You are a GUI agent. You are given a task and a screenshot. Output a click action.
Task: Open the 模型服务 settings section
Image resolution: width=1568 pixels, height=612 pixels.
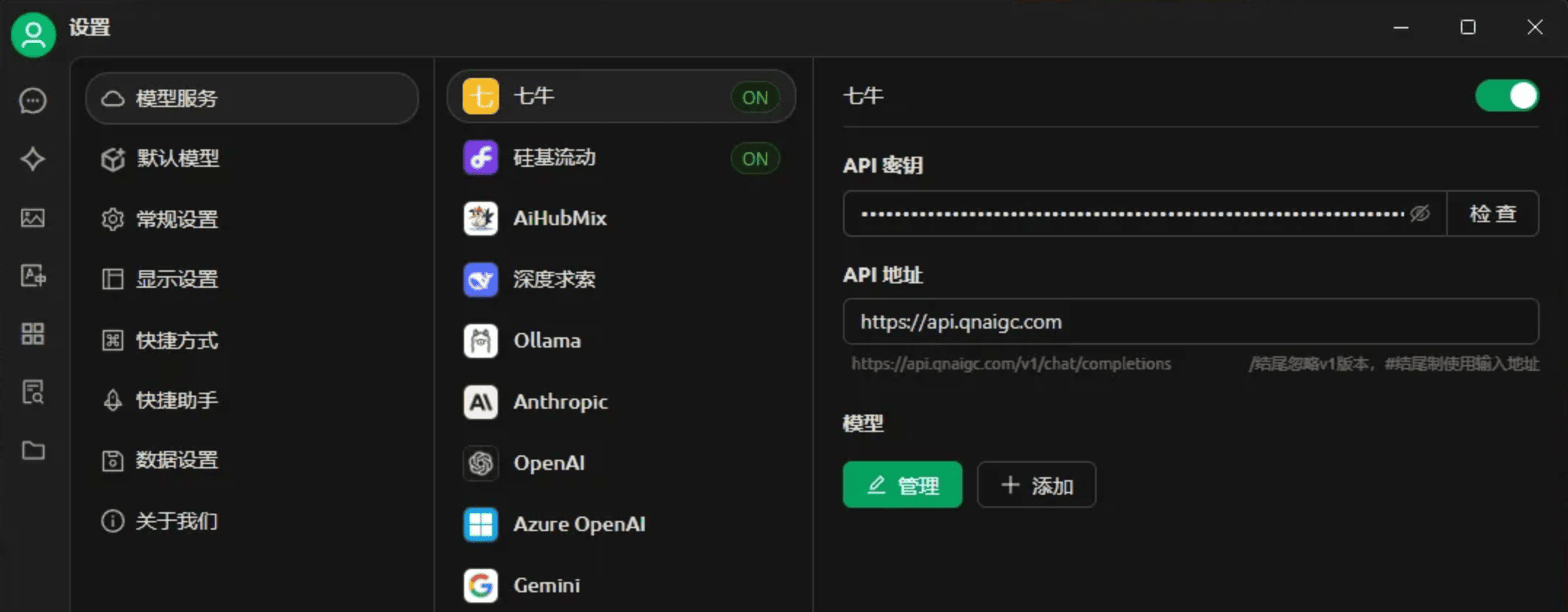(252, 98)
